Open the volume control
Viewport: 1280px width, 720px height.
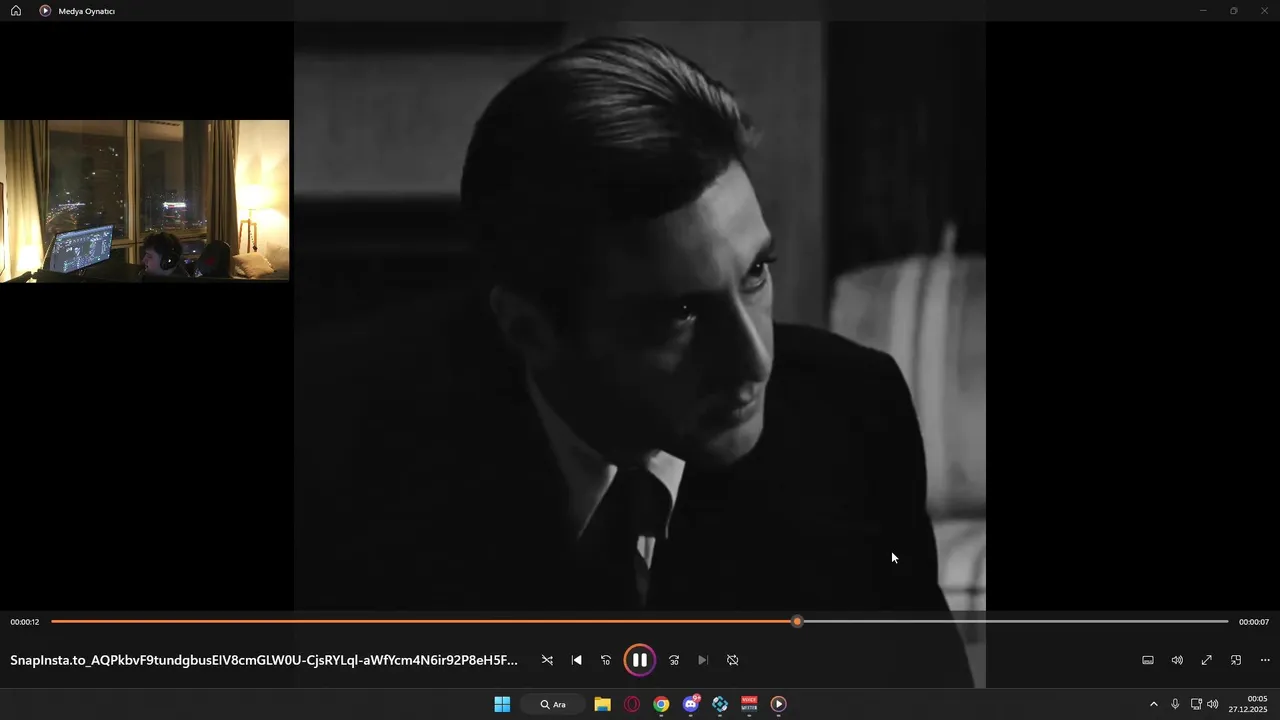1177,660
